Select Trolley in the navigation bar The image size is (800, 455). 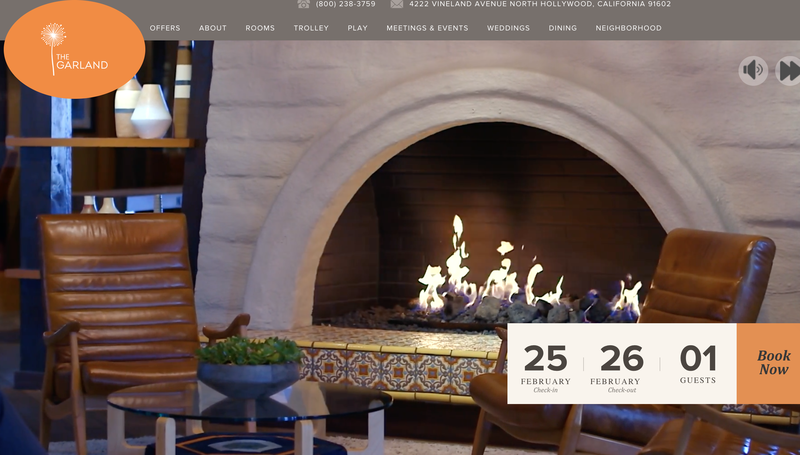(x=311, y=28)
